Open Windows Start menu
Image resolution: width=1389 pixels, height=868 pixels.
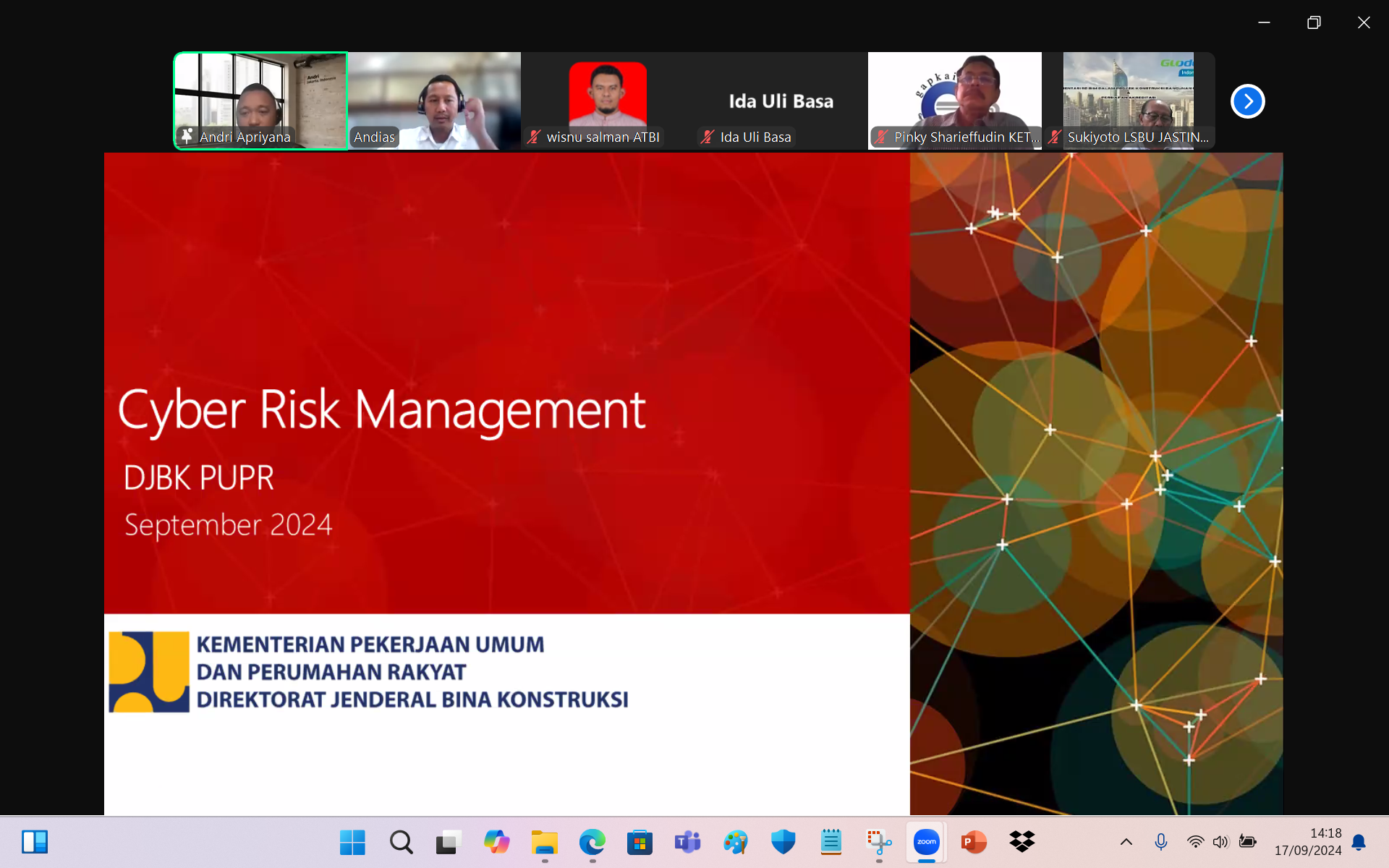point(352,842)
